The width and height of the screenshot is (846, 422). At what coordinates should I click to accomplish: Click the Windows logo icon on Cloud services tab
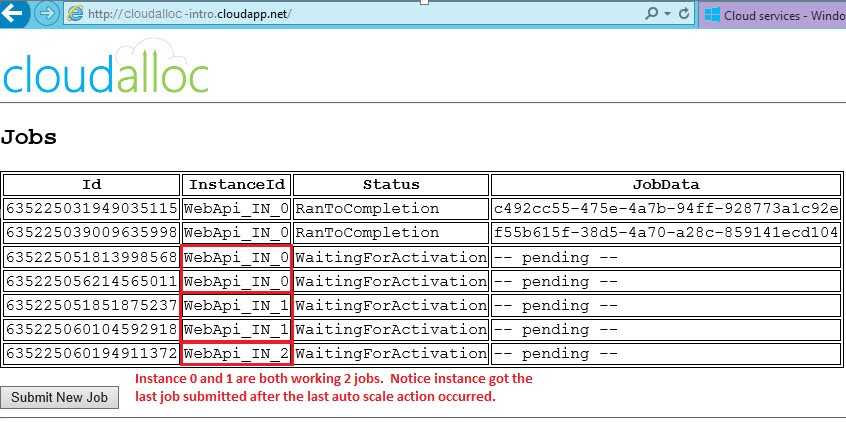[712, 15]
